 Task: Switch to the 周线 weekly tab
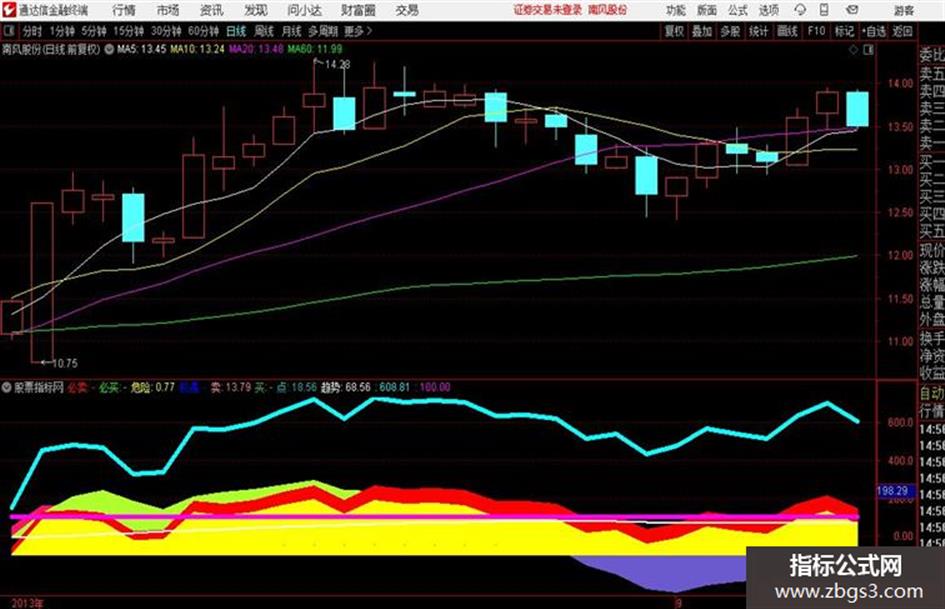pos(264,31)
